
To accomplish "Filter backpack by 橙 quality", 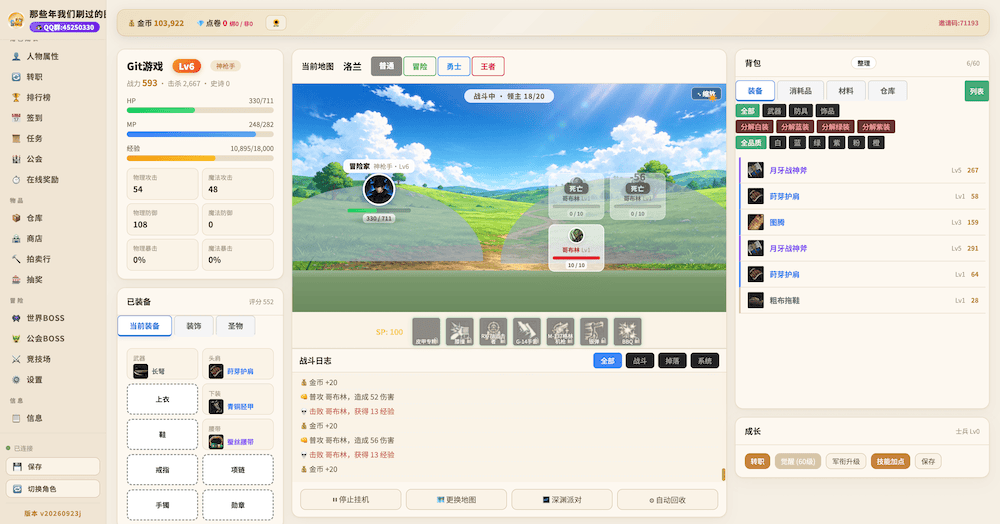I will 876,143.
